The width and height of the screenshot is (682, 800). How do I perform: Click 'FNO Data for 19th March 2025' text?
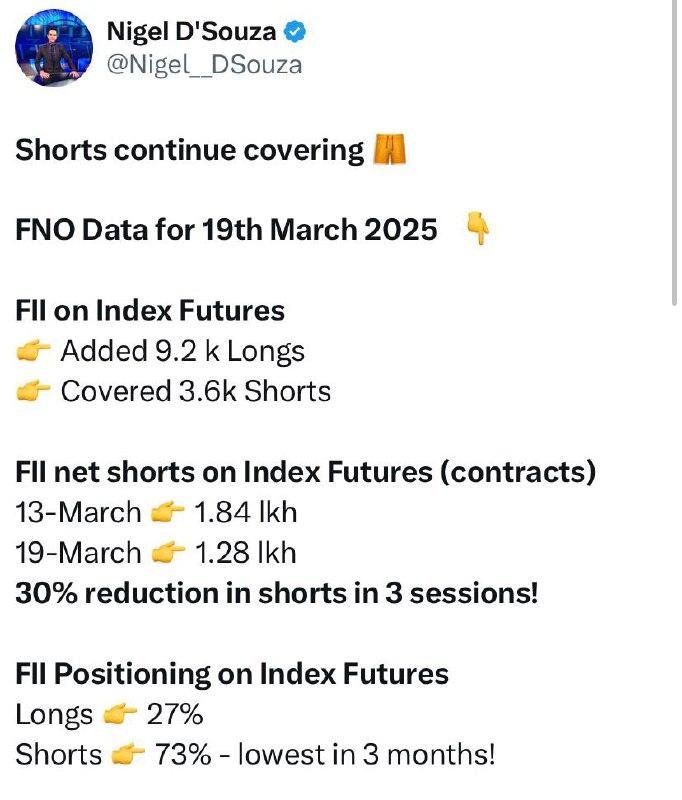click(226, 230)
